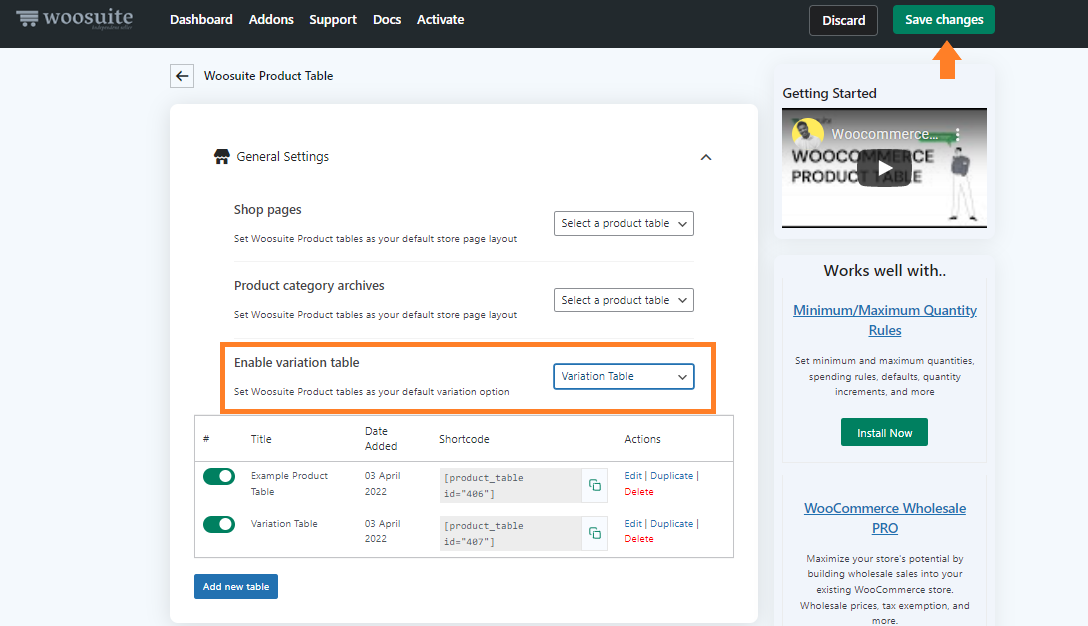Click the Discard button

click(843, 20)
